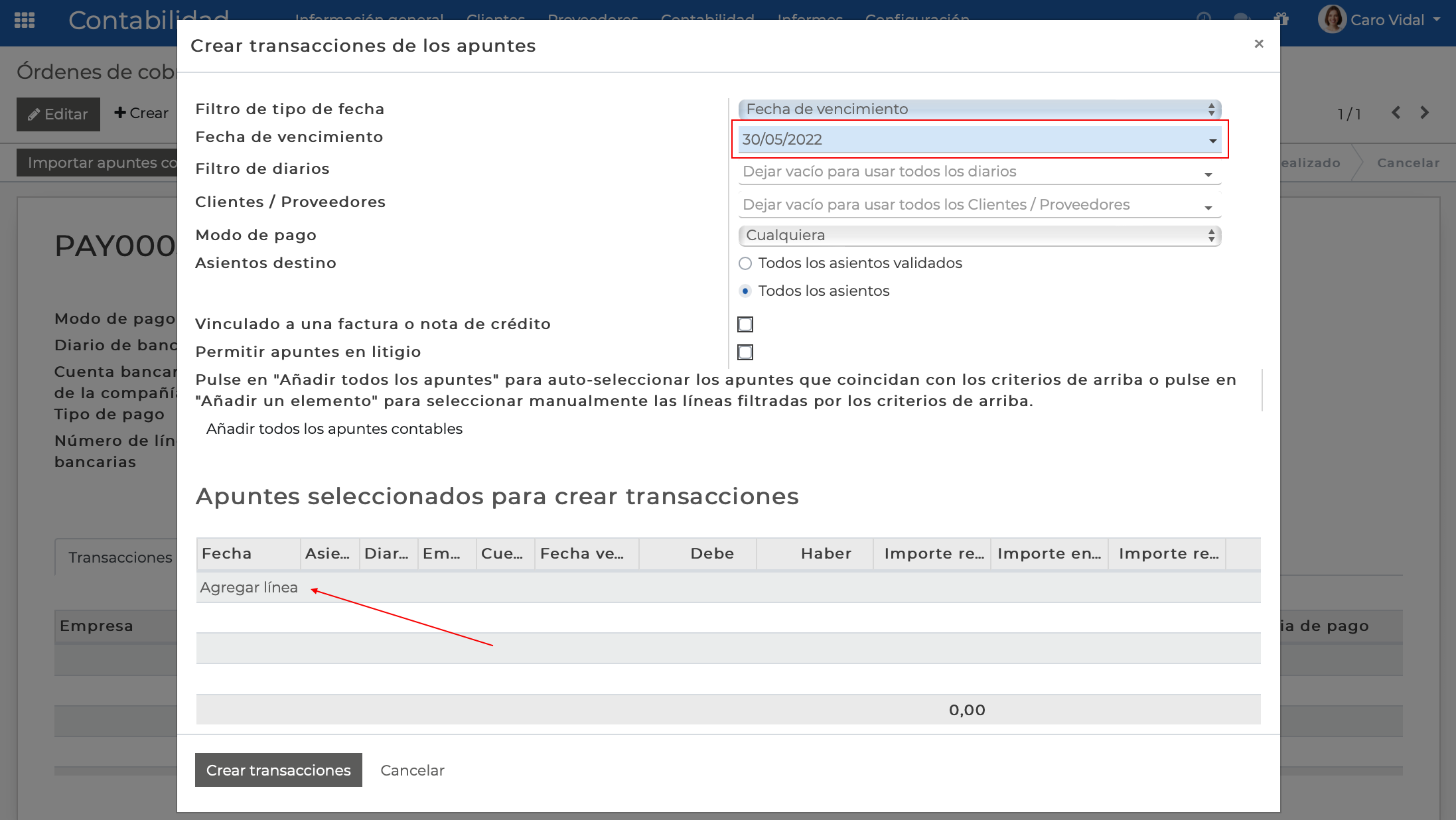Viewport: 1456px width, 820px height.
Task: Check Permitir apuntes en litigio
Action: (x=745, y=352)
